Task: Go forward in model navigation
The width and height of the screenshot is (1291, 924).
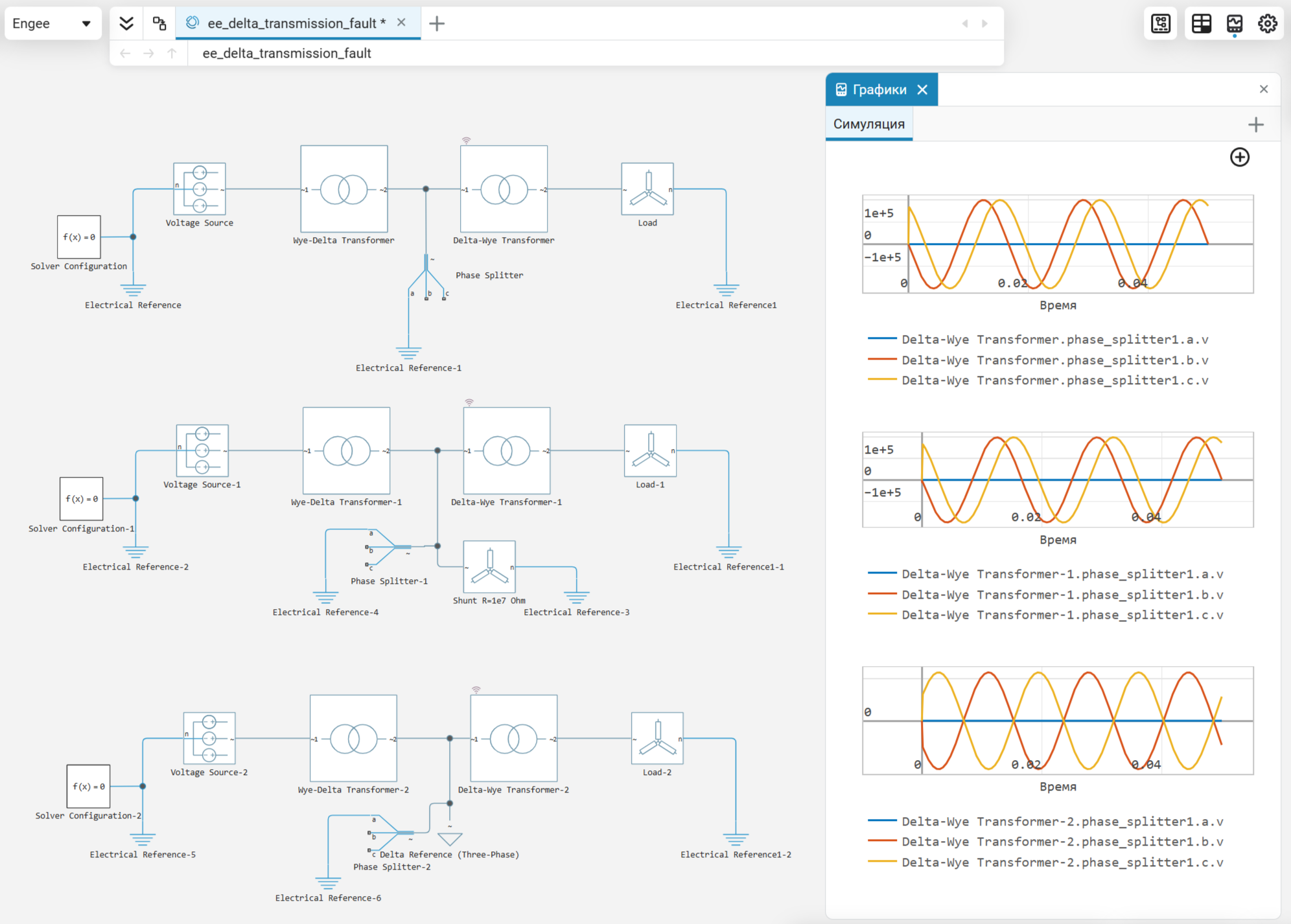Action: coord(148,53)
